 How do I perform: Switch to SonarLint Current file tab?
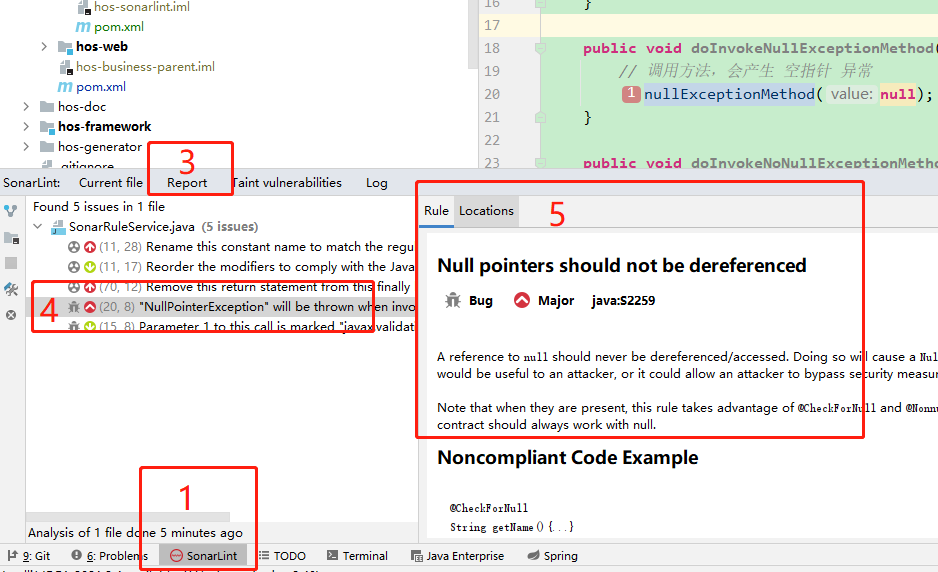click(111, 182)
